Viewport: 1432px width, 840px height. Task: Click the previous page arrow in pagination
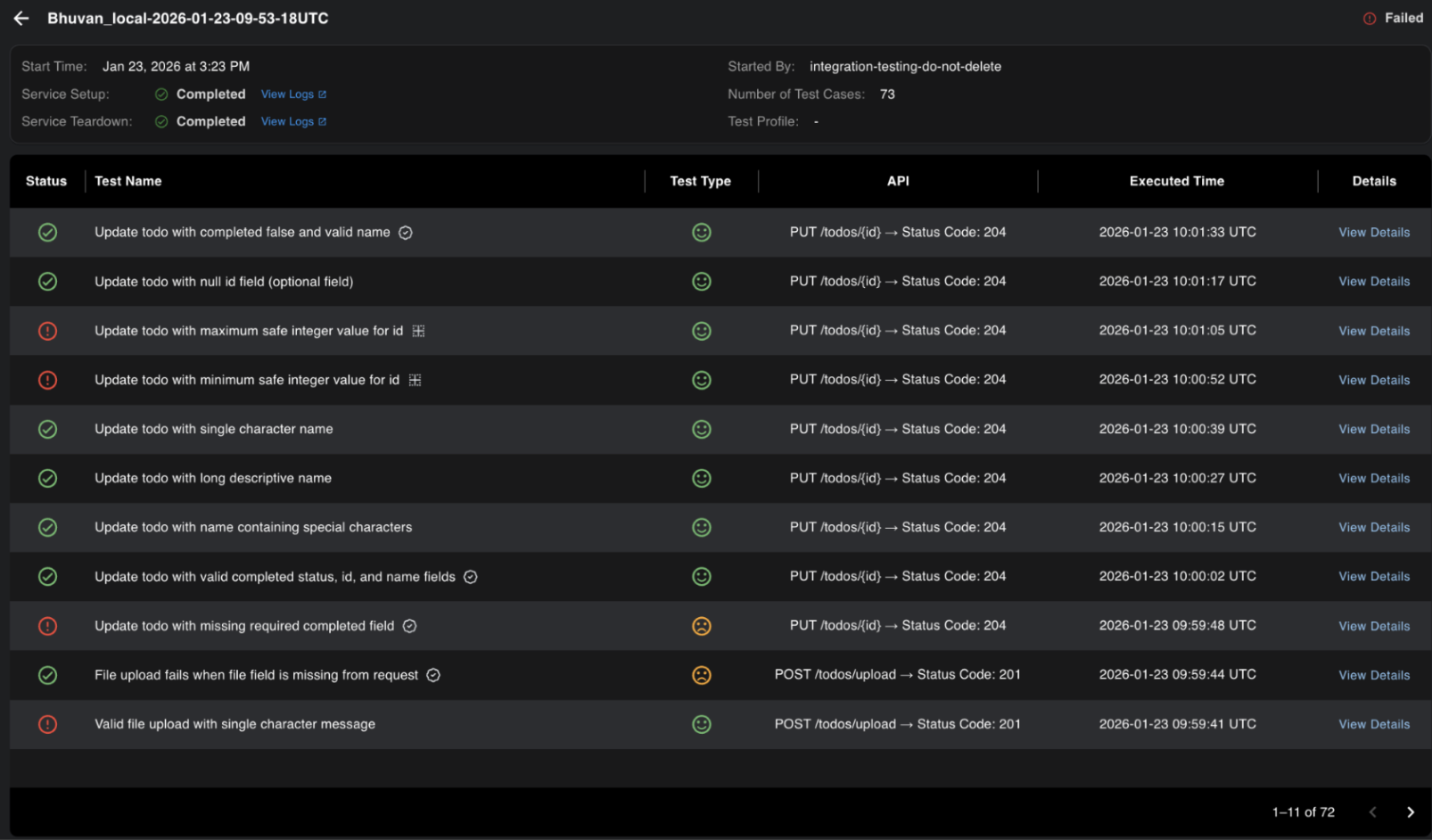(x=1372, y=812)
